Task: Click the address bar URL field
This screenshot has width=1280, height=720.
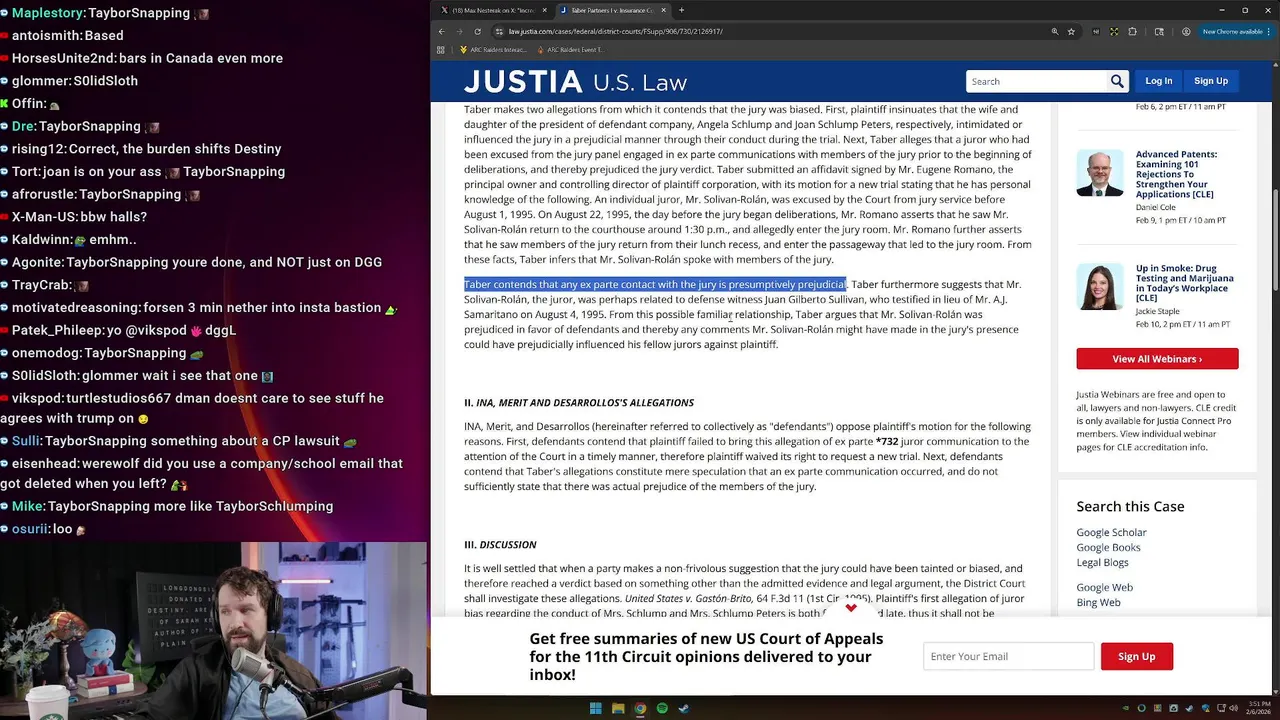Action: (770, 31)
